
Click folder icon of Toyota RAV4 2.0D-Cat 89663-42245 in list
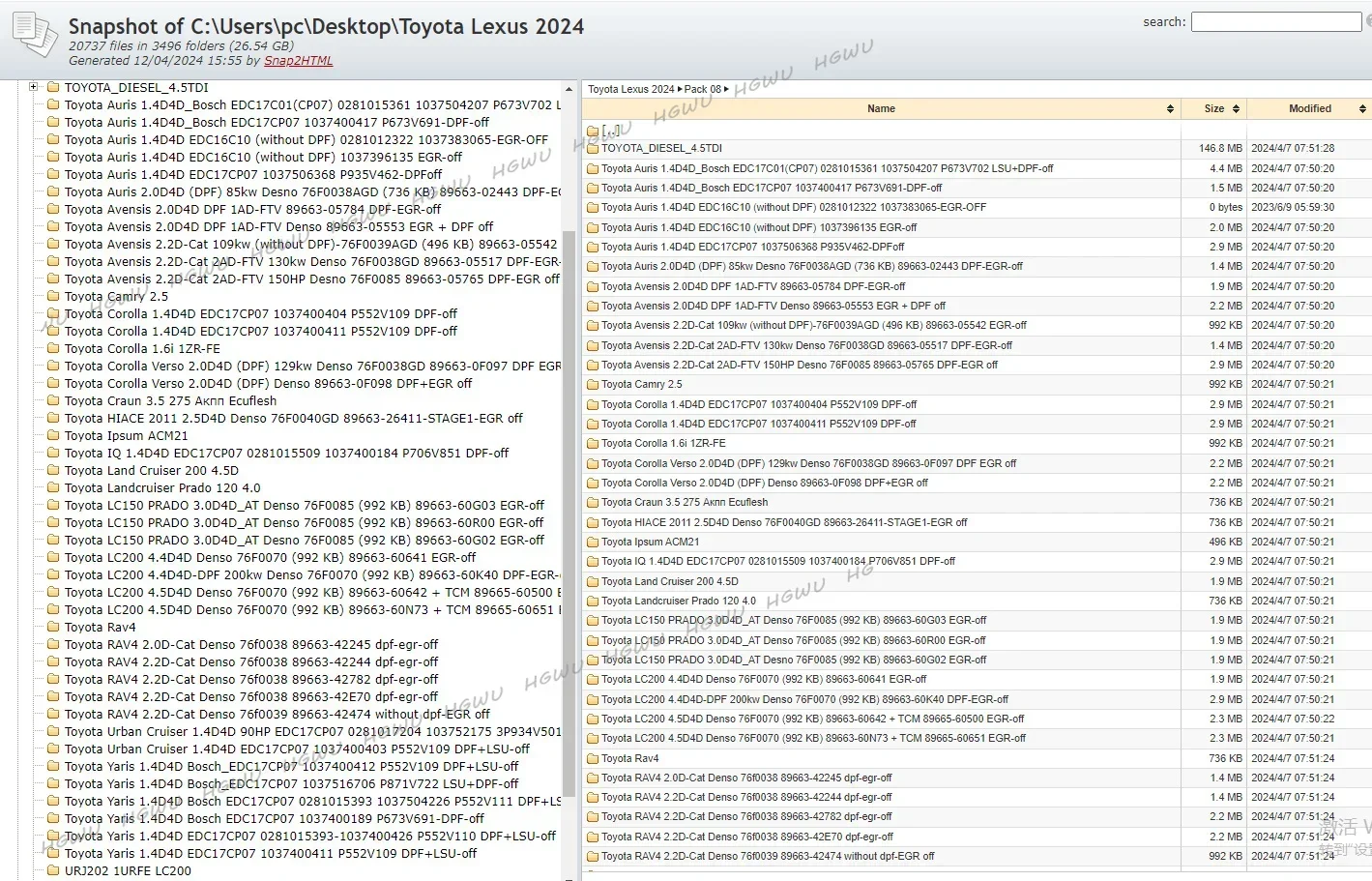coord(593,778)
